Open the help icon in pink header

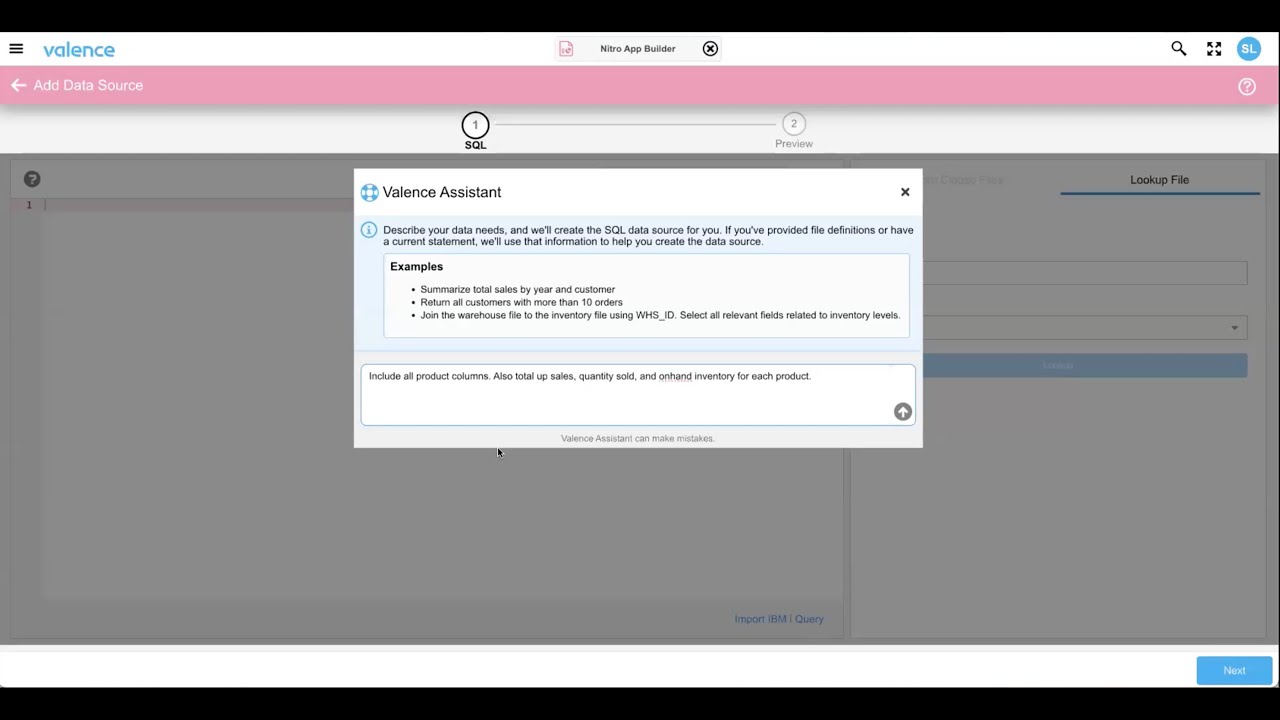[x=1247, y=86]
